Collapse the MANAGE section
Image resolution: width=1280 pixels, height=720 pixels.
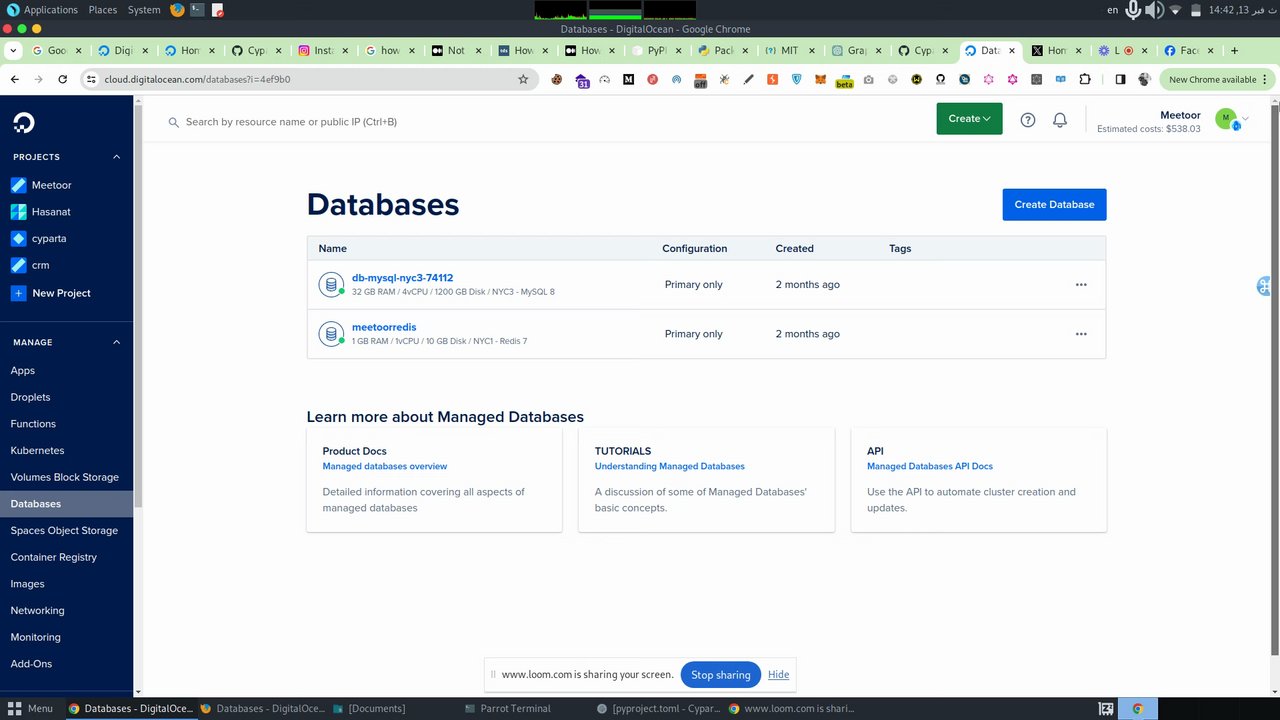coord(116,342)
